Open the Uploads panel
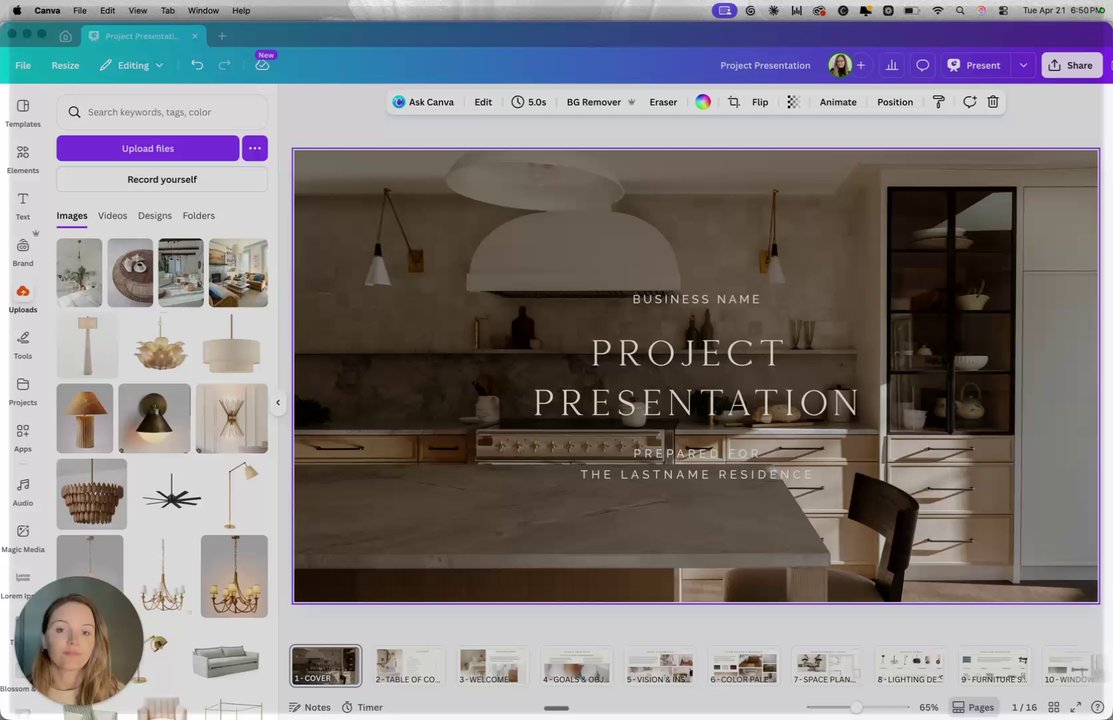 [x=23, y=299]
